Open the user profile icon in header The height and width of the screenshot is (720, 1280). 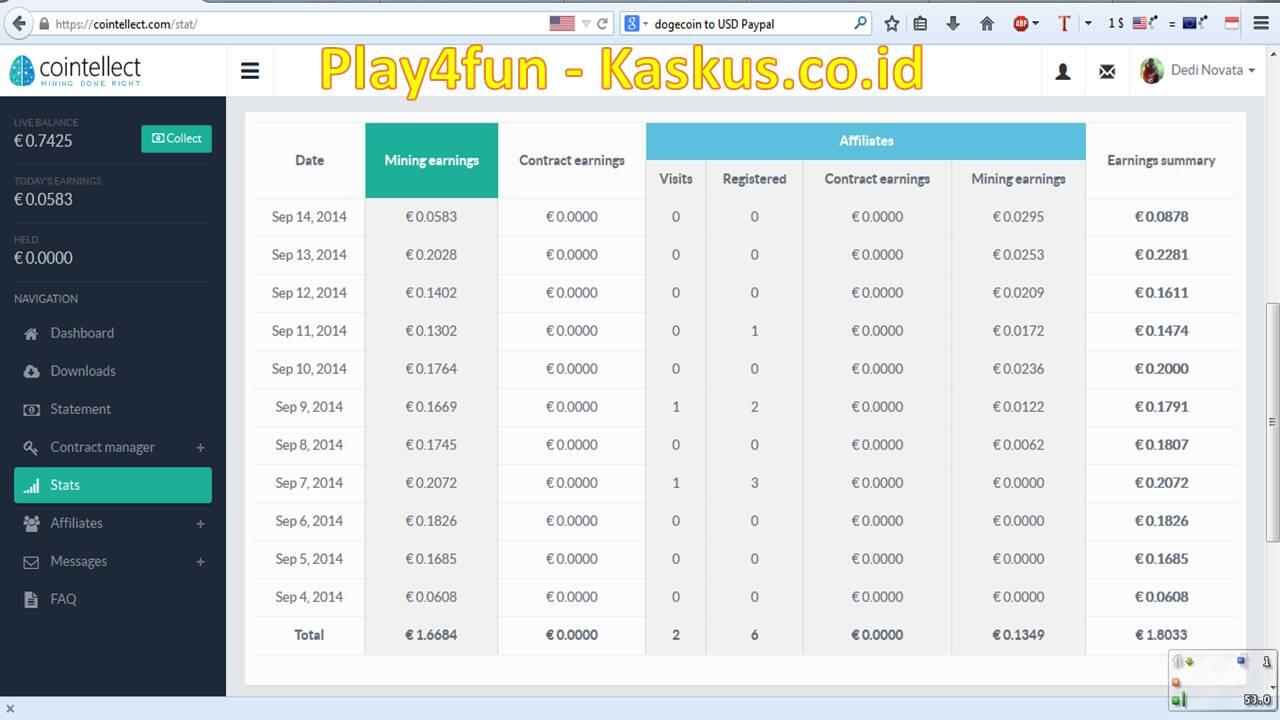click(1063, 71)
